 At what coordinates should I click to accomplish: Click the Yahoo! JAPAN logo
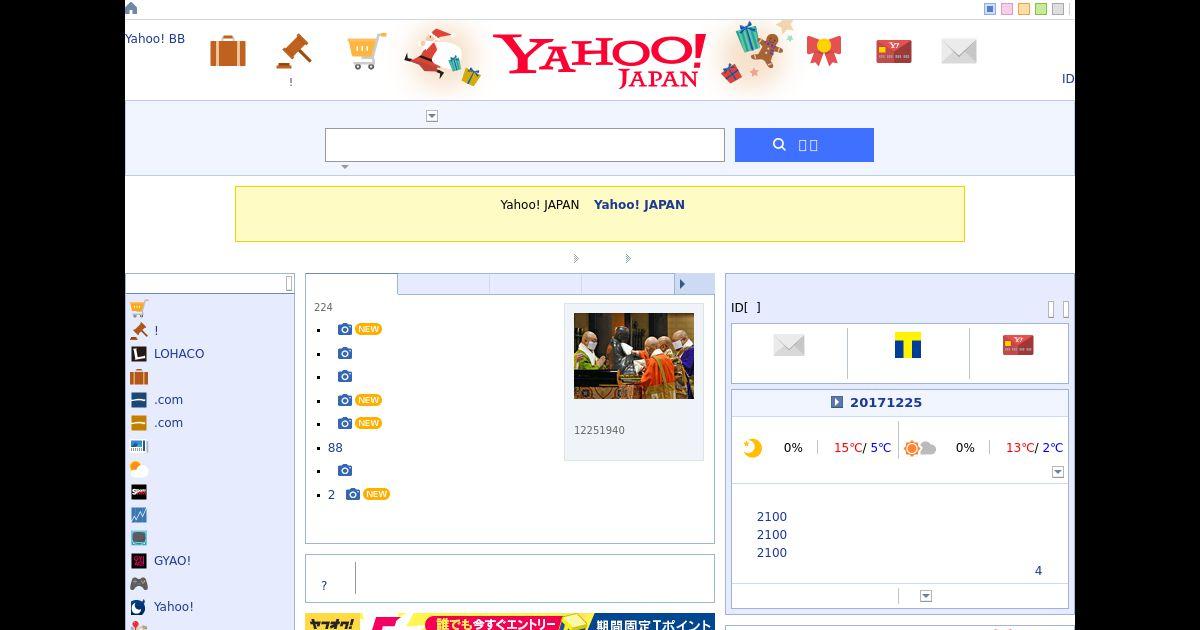pos(599,60)
